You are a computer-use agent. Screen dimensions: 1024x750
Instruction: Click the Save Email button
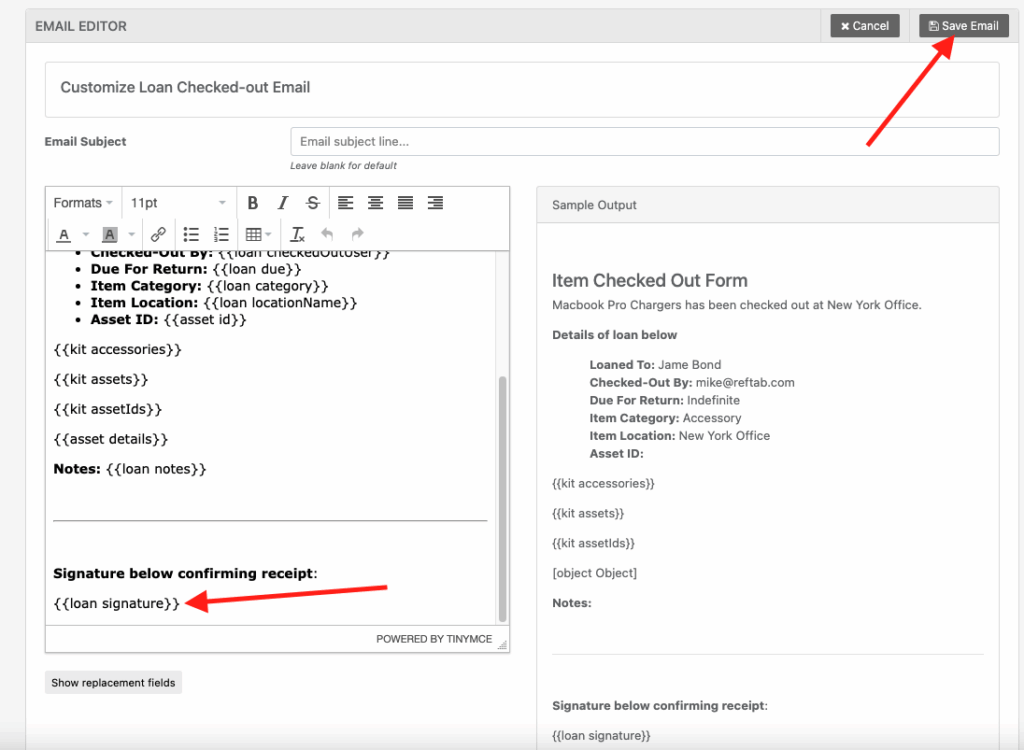(963, 26)
